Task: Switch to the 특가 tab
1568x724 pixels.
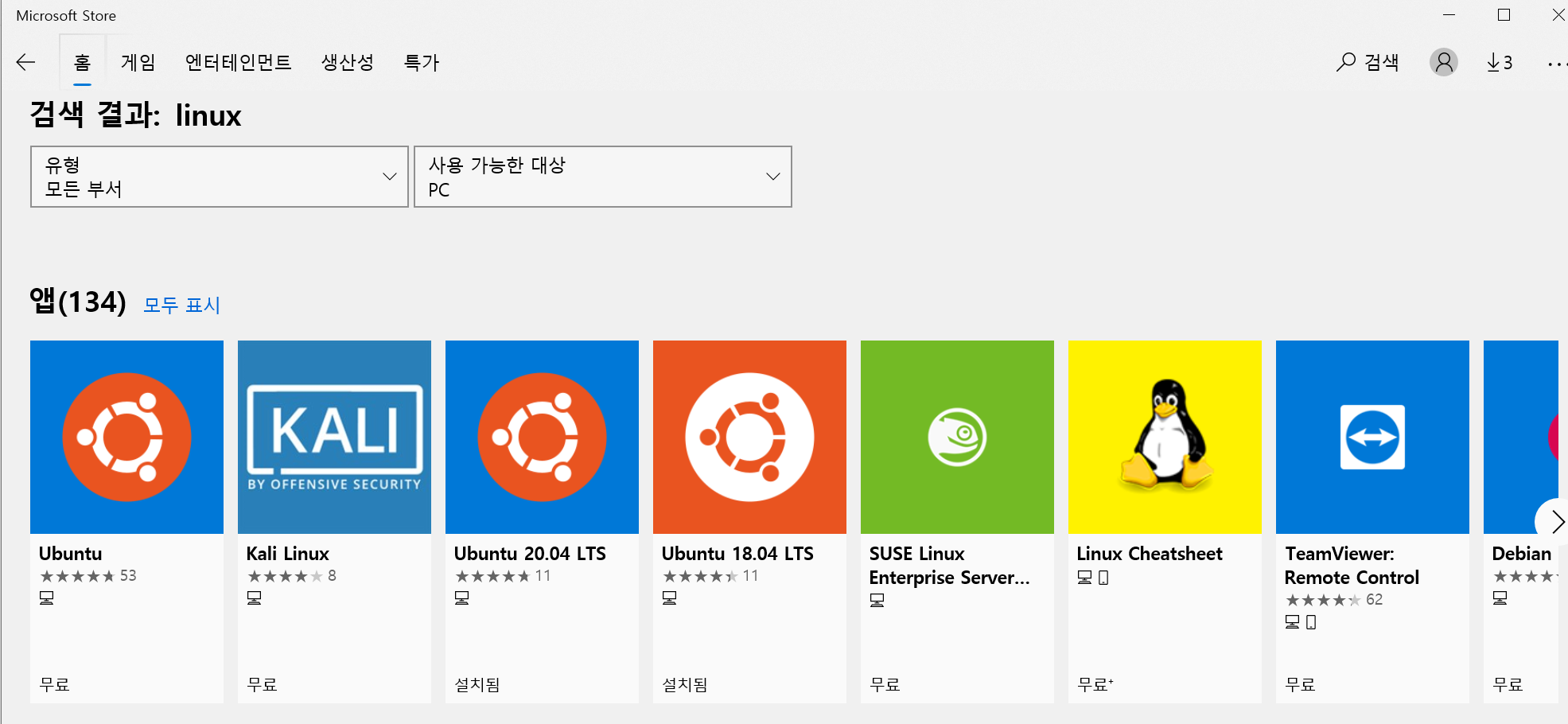Action: pos(422,62)
